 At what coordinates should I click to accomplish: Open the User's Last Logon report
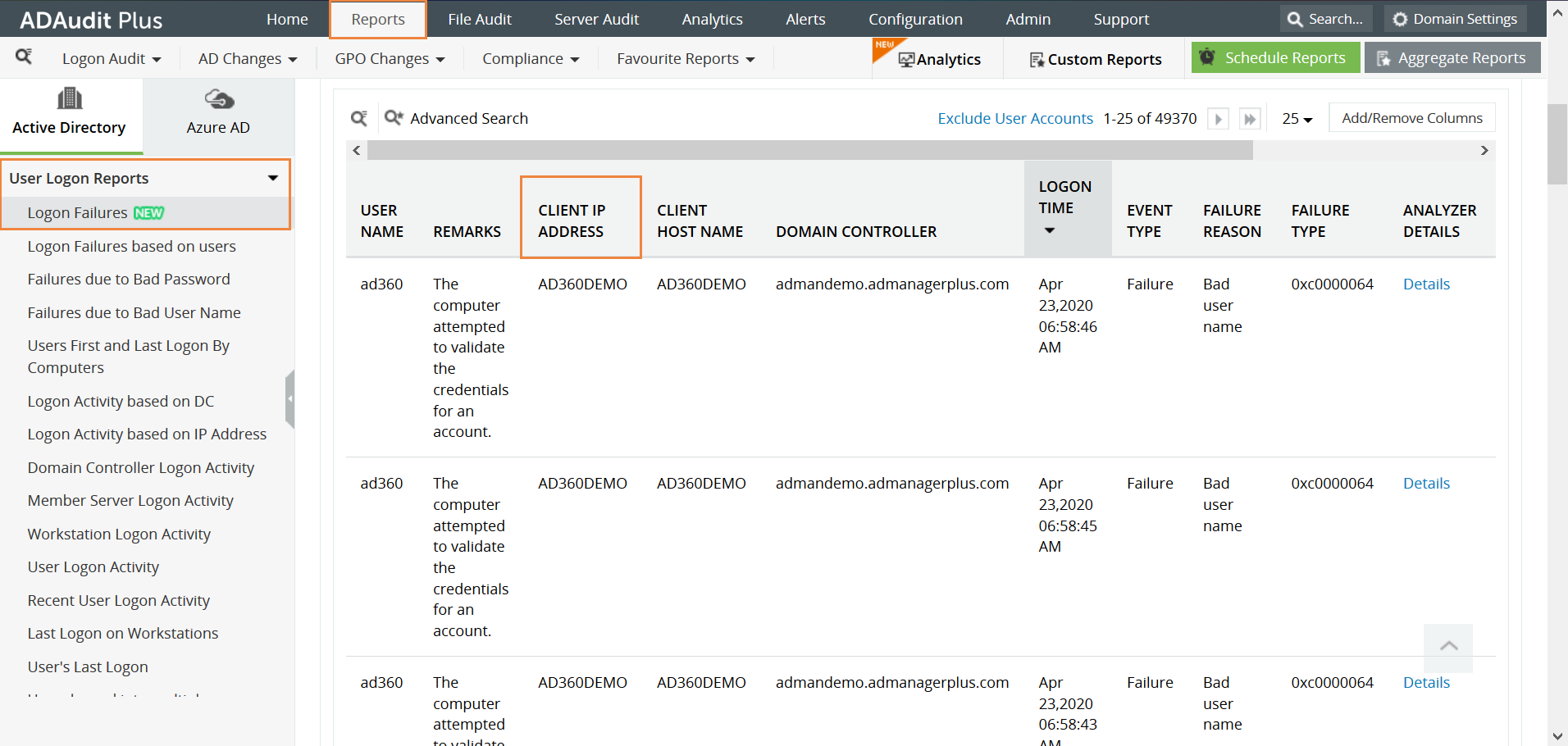point(88,667)
